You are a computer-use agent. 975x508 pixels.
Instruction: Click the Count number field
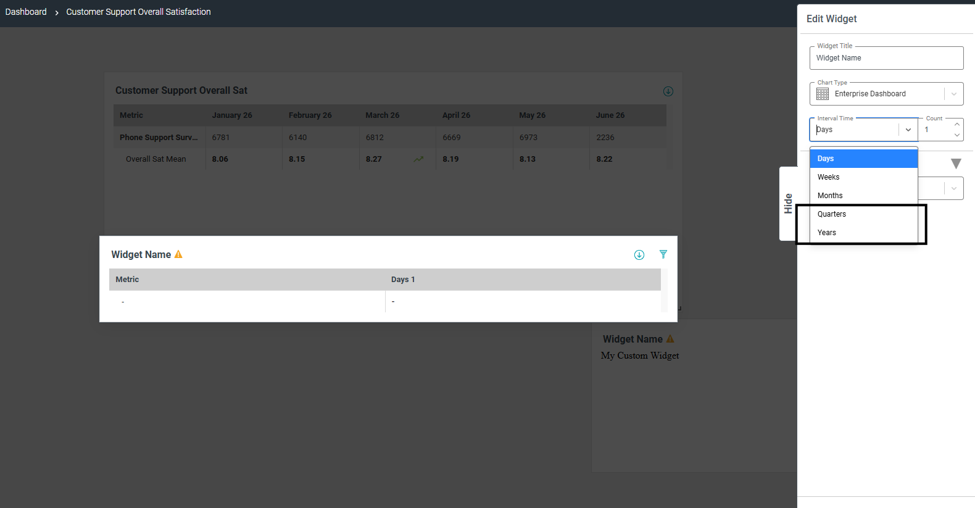coord(936,130)
